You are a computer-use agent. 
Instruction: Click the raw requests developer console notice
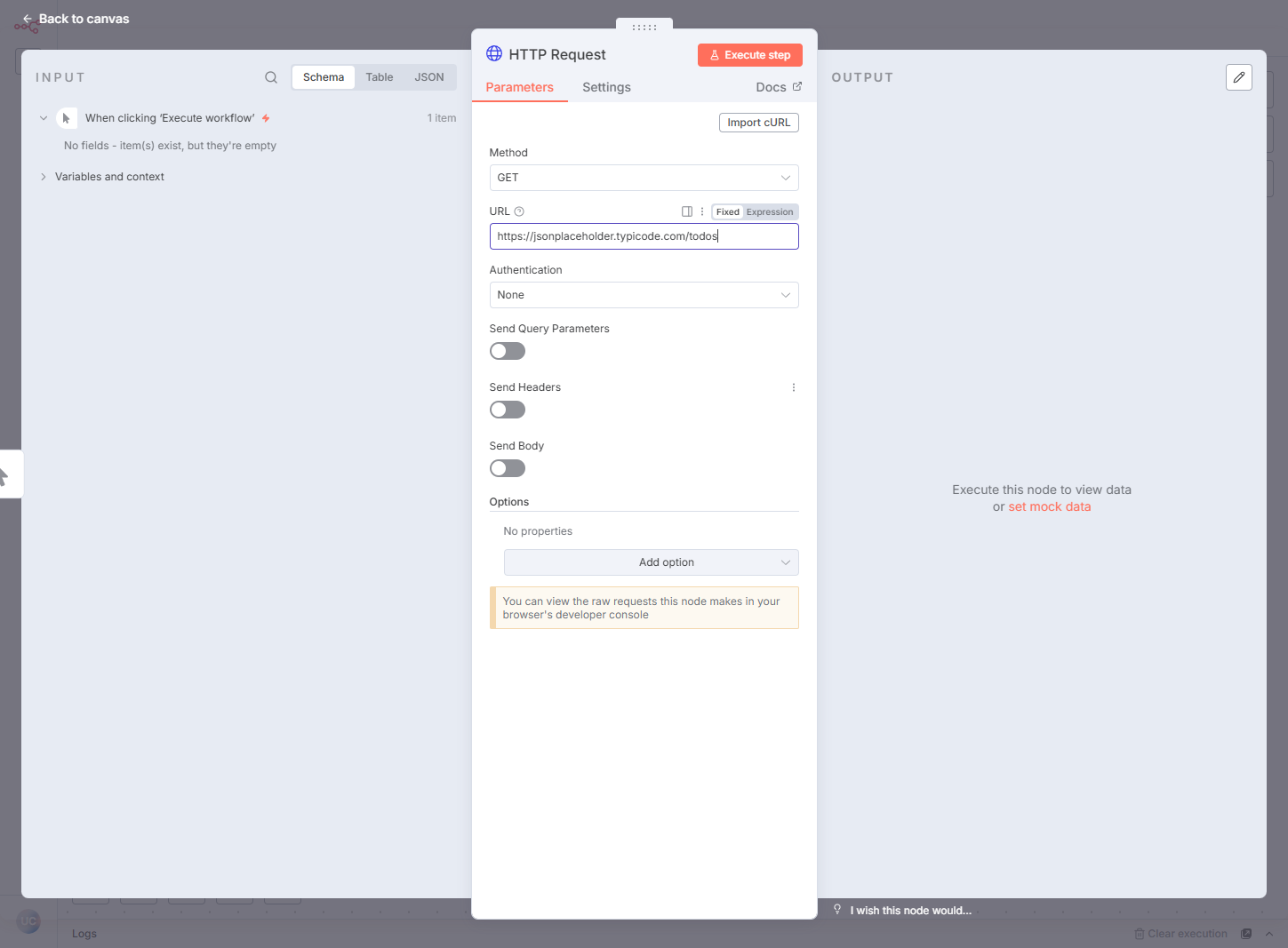point(644,608)
